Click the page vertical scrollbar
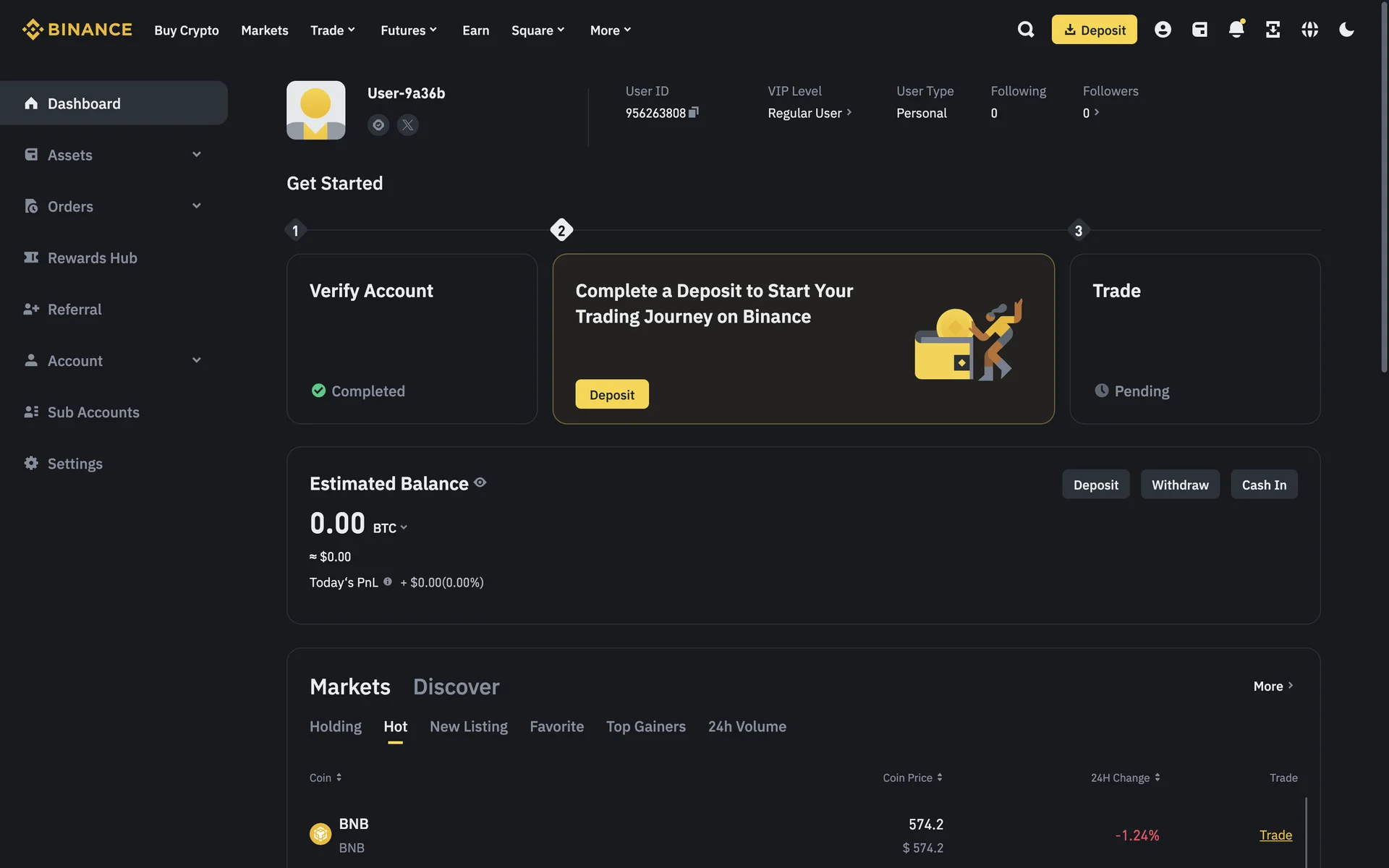This screenshot has width=1389, height=868. [1384, 188]
